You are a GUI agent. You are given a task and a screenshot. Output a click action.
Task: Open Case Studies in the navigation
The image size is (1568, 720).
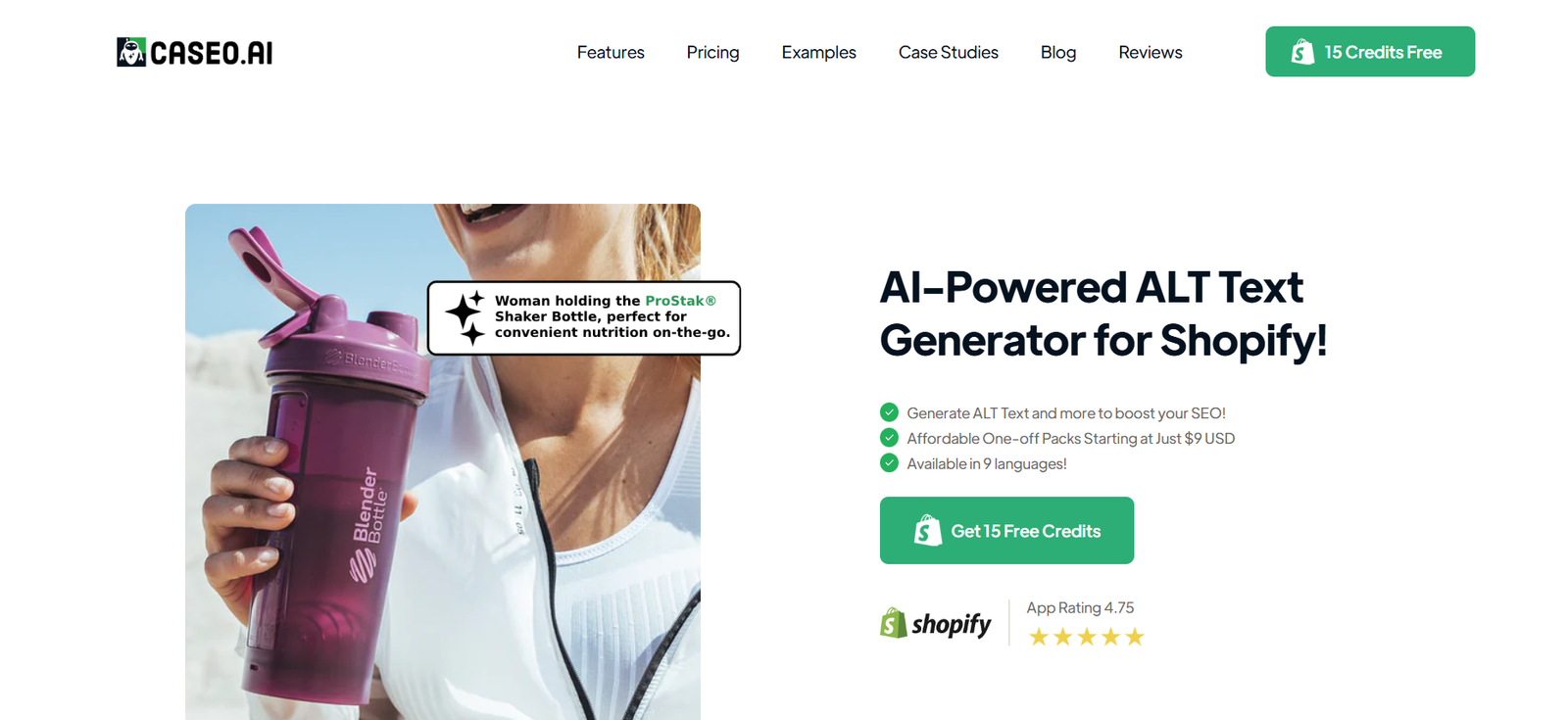point(948,52)
